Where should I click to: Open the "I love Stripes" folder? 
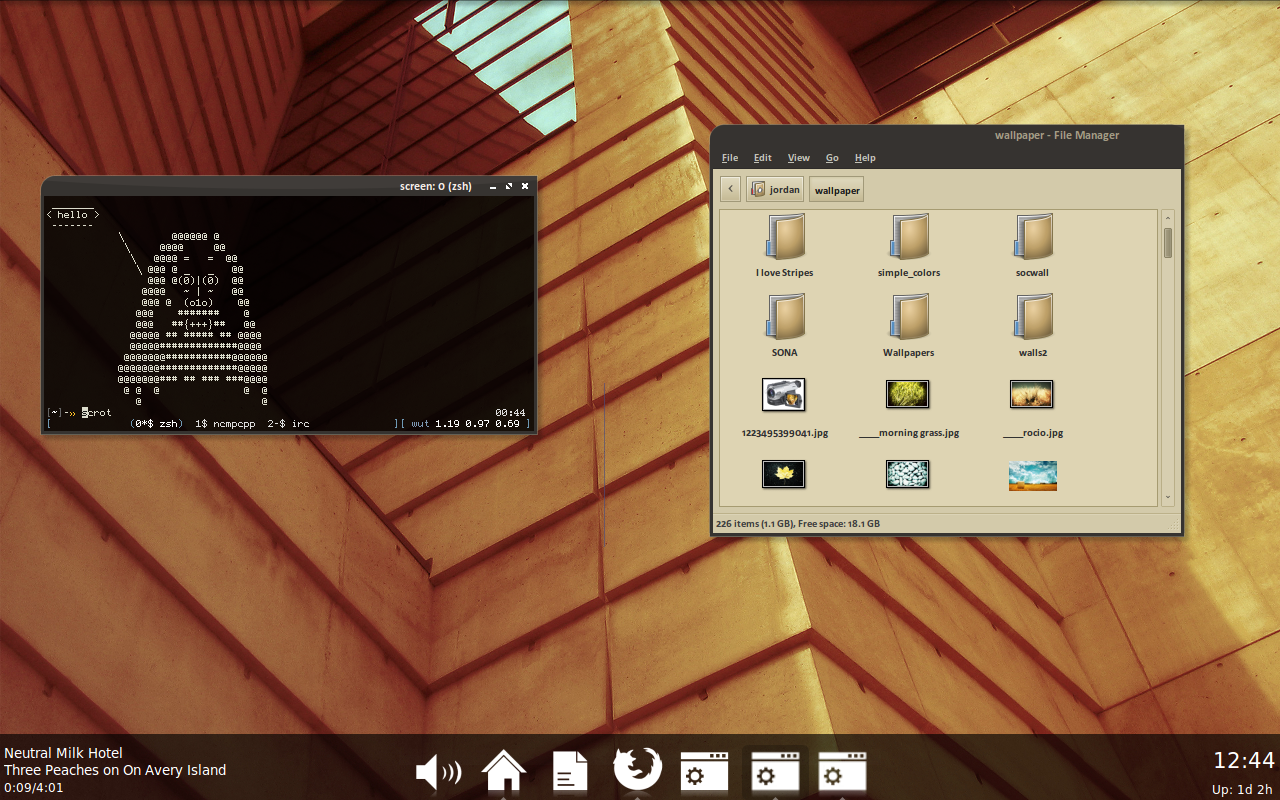pyautogui.click(x=784, y=240)
